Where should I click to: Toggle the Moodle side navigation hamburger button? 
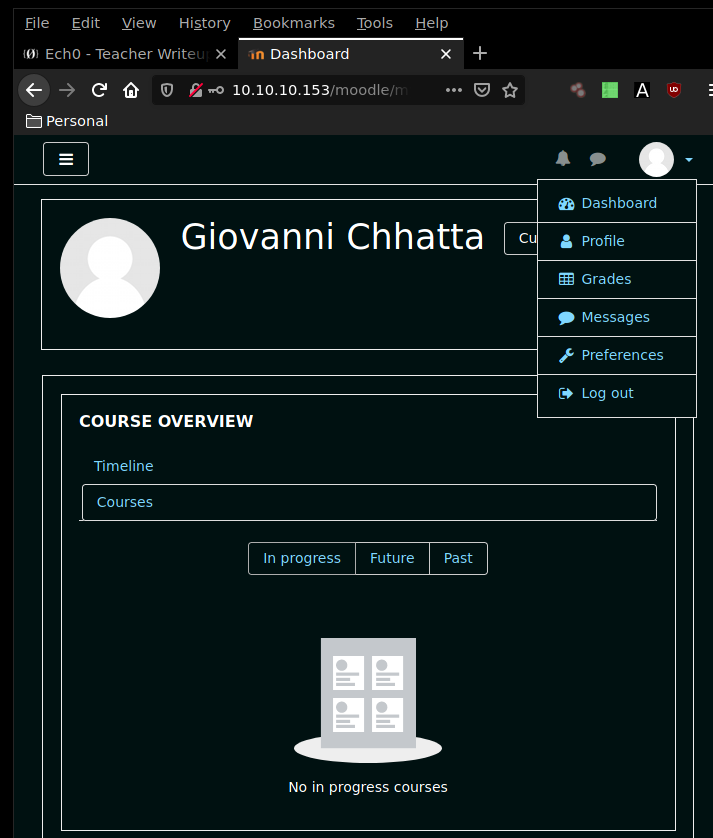point(66,159)
